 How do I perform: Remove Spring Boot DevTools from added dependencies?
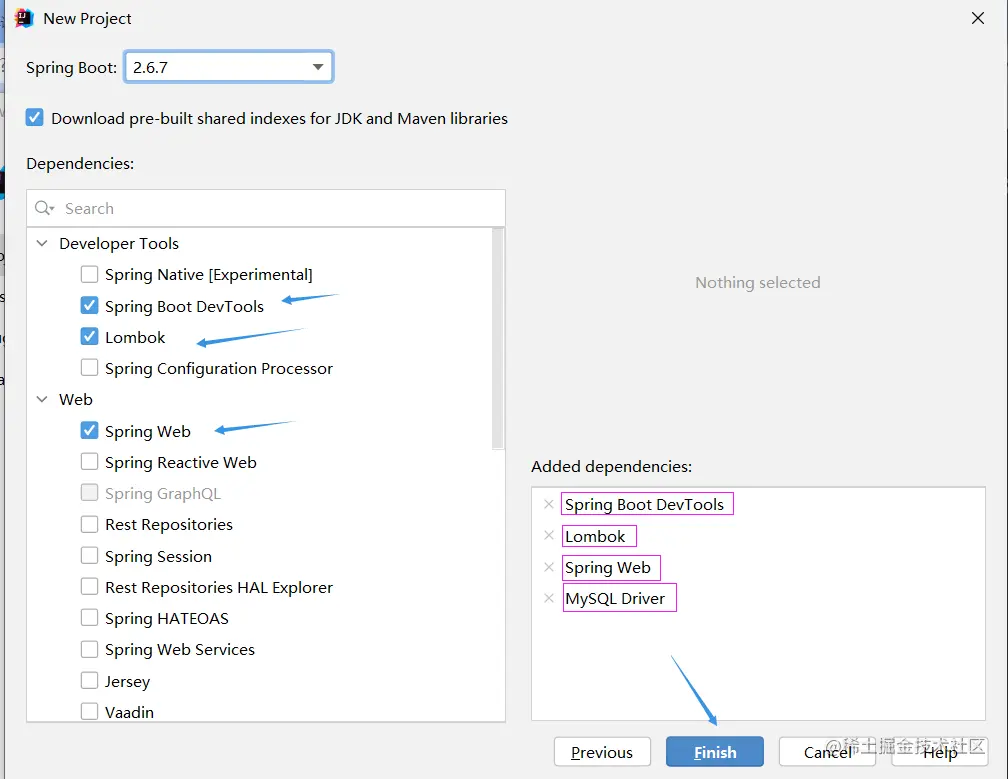(548, 505)
